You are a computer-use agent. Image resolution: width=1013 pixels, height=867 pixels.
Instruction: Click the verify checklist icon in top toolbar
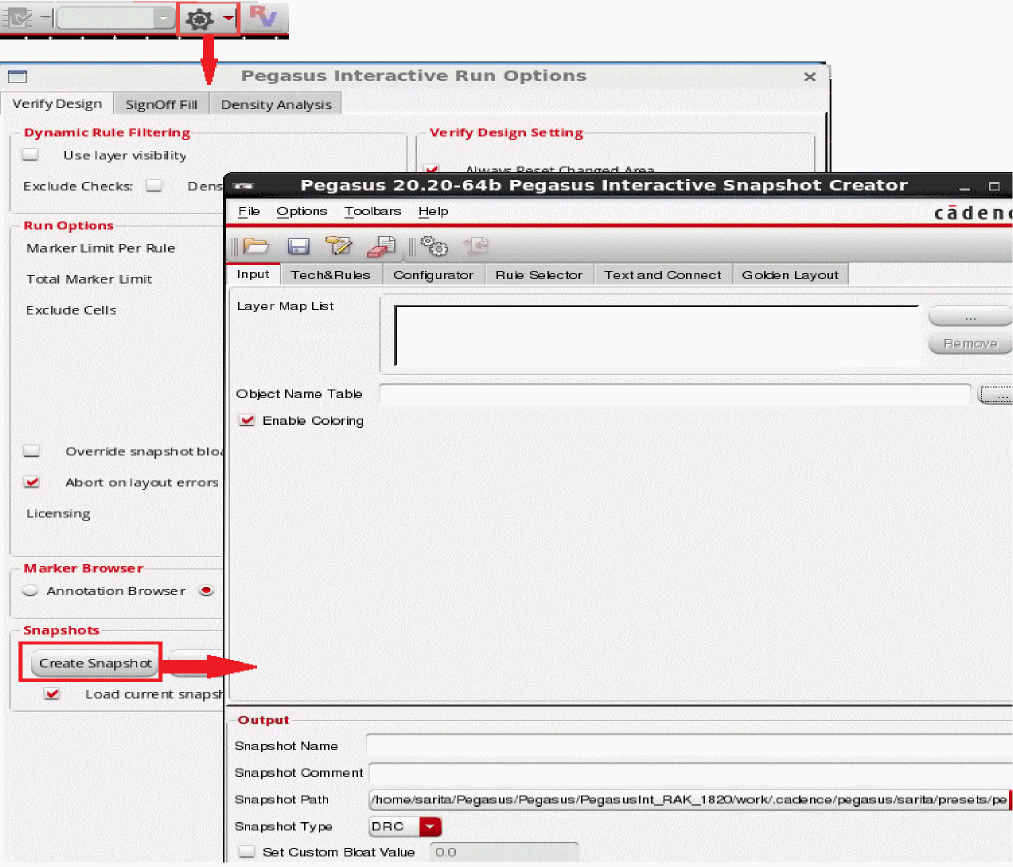coord(19,18)
